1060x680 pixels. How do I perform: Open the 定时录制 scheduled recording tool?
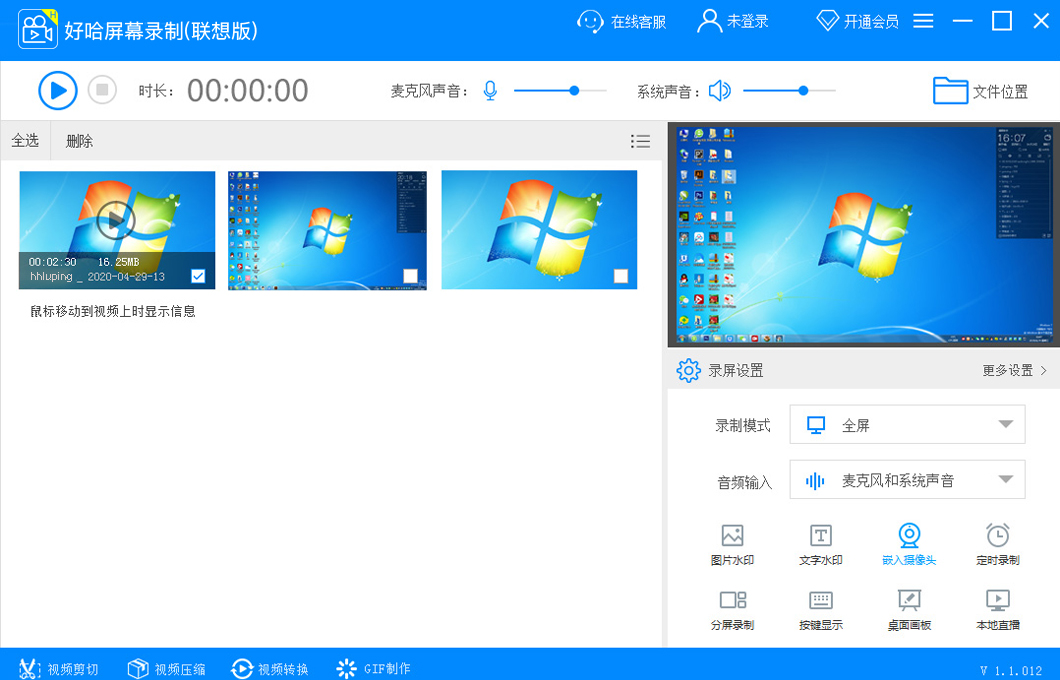[996, 543]
